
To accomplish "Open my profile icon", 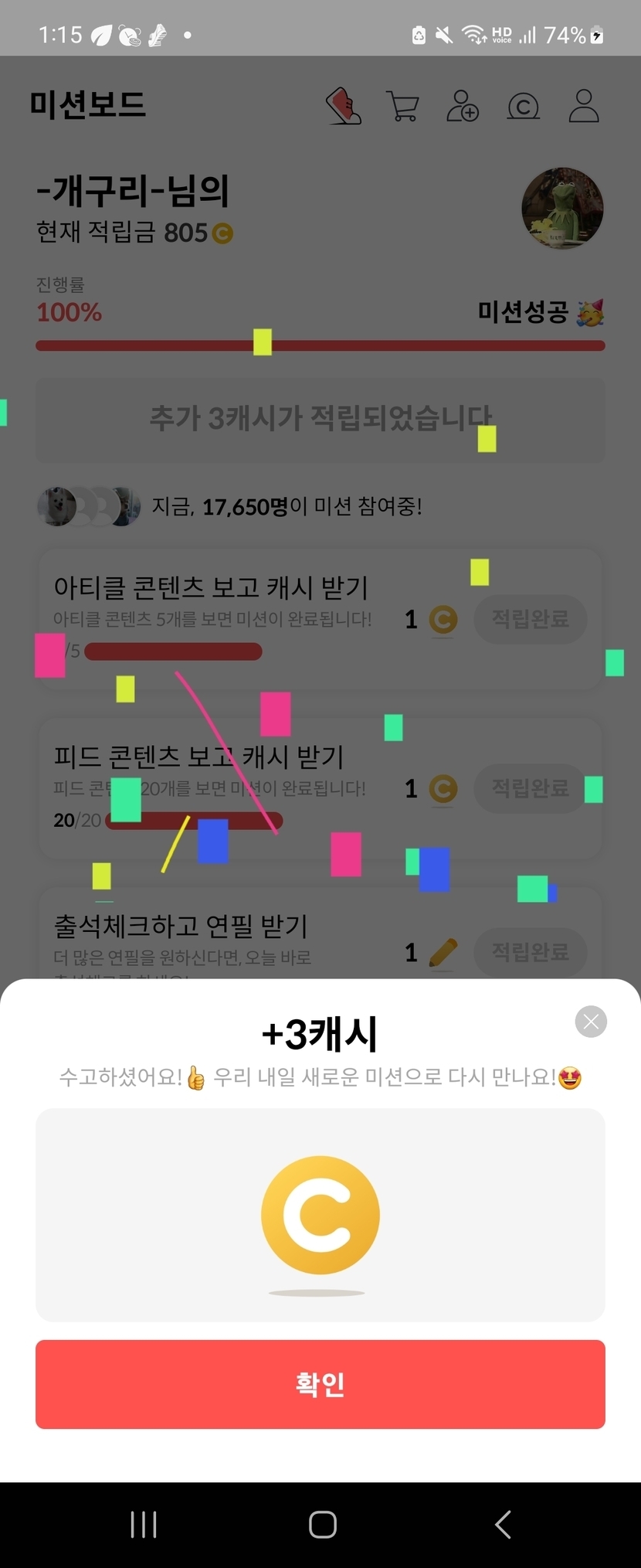I will tap(584, 106).
